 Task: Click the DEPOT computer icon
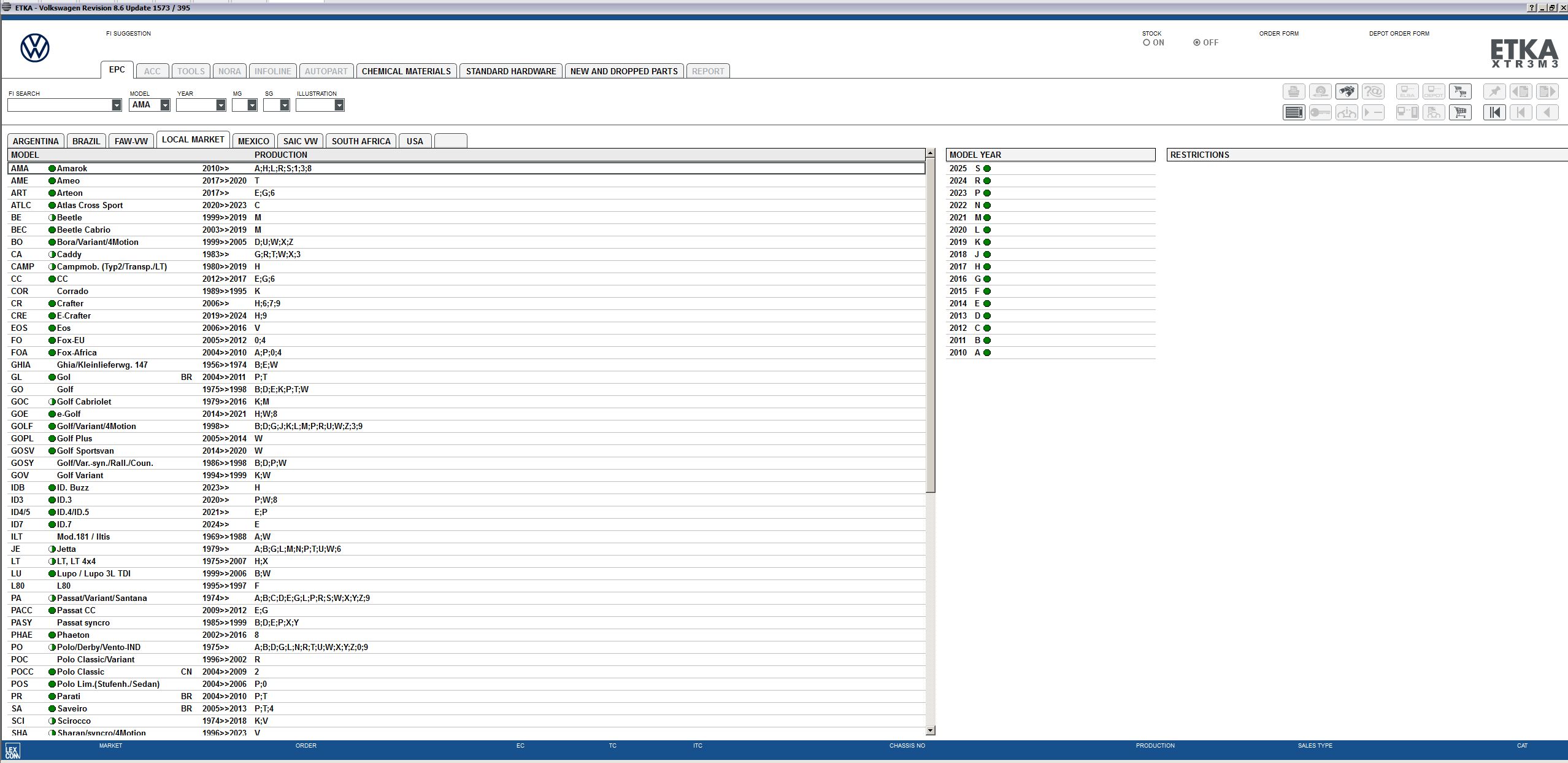coord(1434,91)
